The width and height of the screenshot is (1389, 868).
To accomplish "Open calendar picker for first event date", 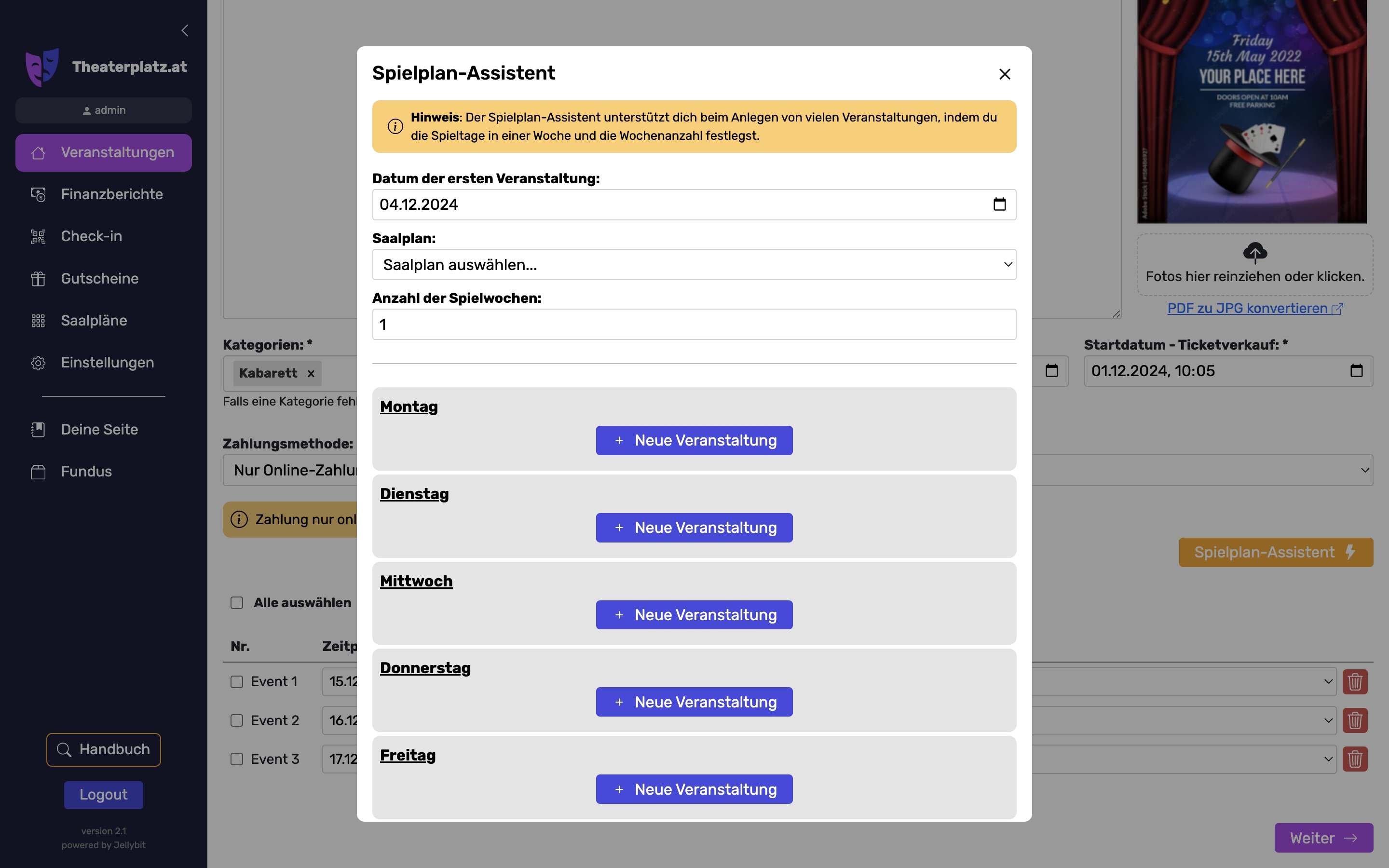I will (999, 204).
